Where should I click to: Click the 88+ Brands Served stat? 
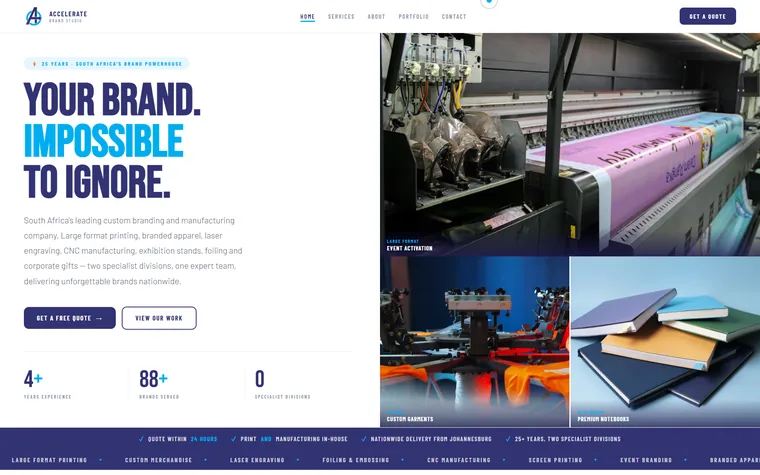tap(159, 383)
